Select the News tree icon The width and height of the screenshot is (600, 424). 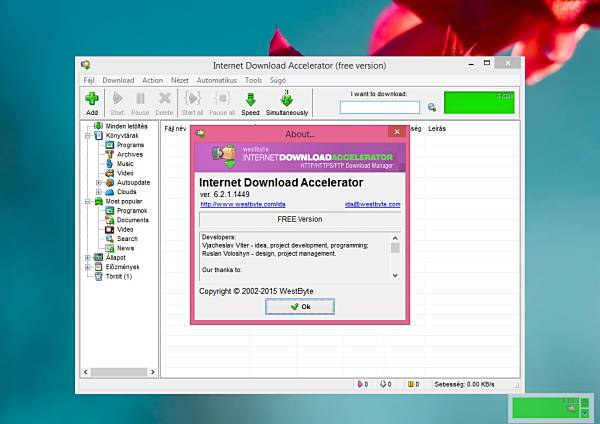tap(110, 248)
